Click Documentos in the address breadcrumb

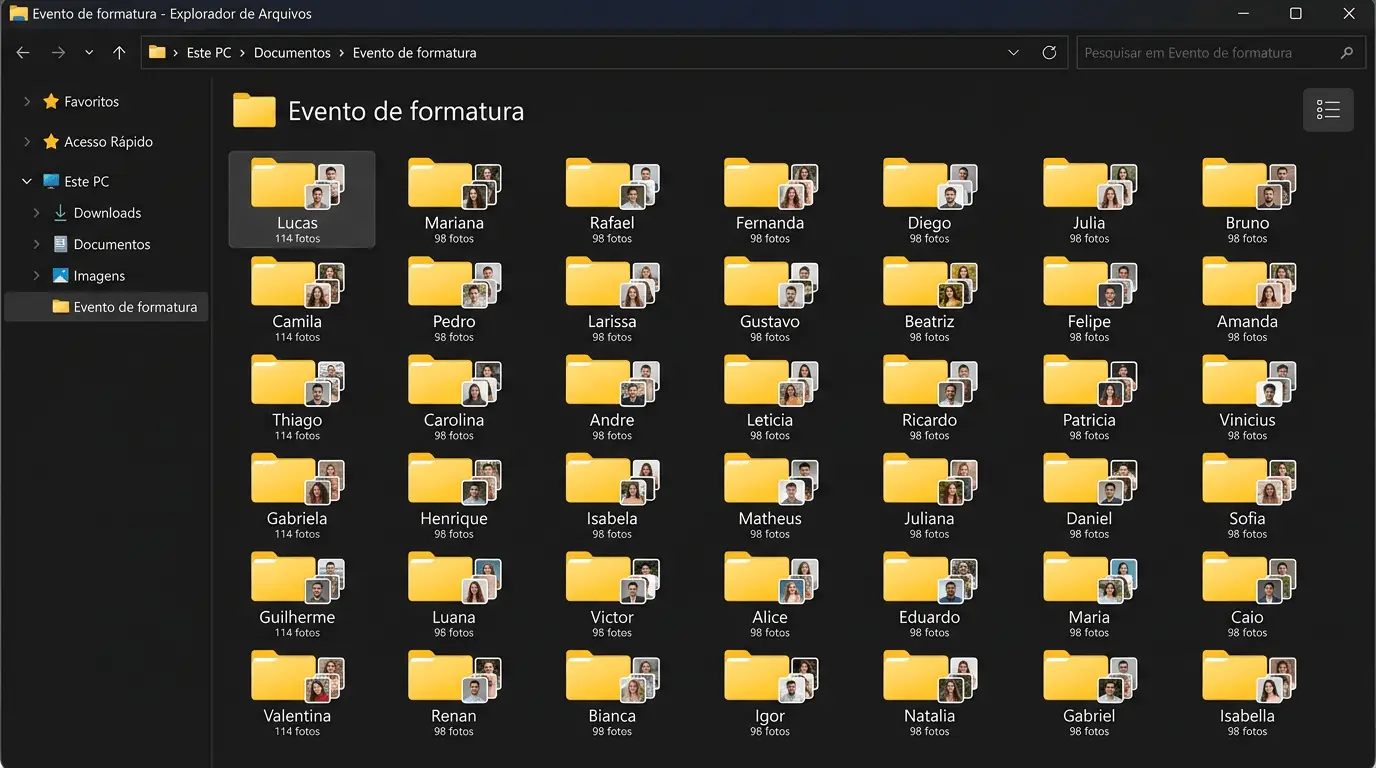point(292,53)
